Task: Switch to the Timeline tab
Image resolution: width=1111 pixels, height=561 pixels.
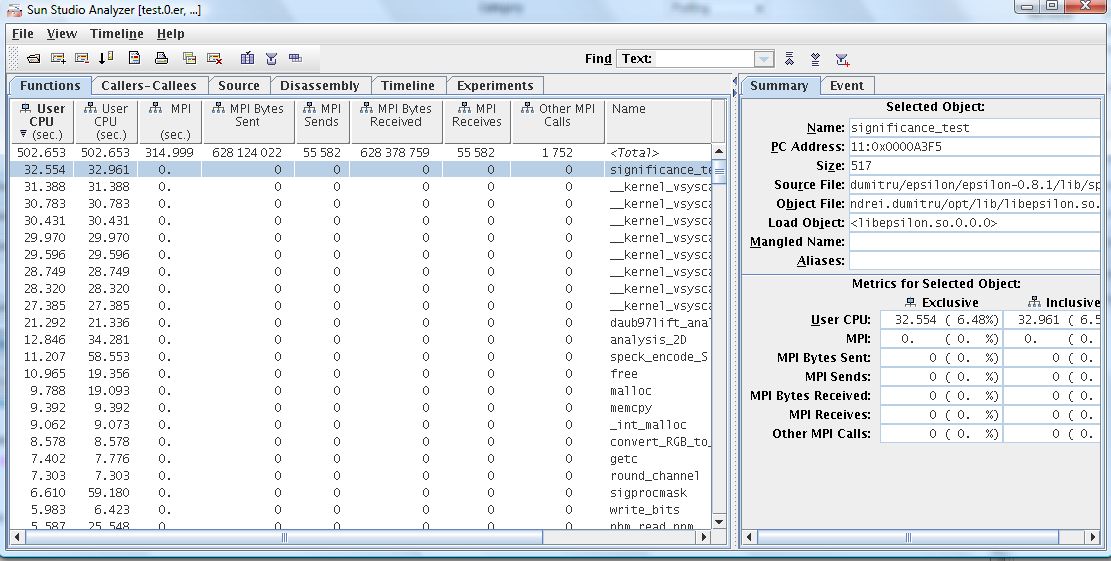Action: point(407,86)
